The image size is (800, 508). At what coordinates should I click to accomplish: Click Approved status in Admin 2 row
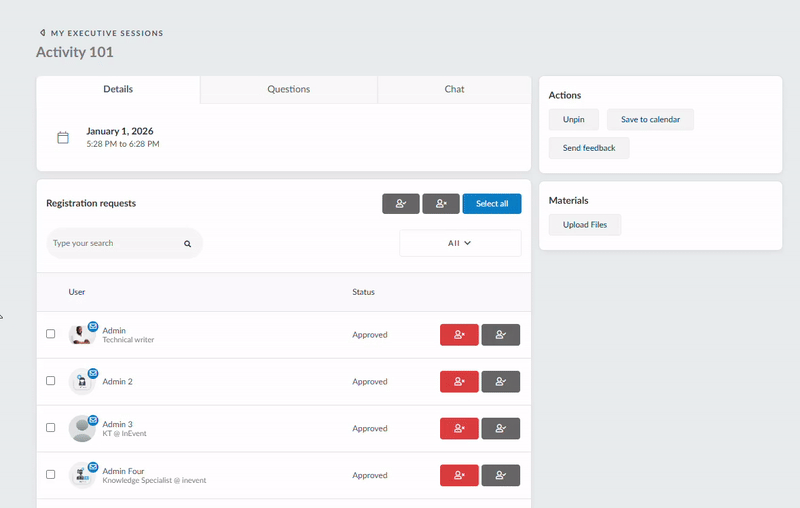pos(370,382)
